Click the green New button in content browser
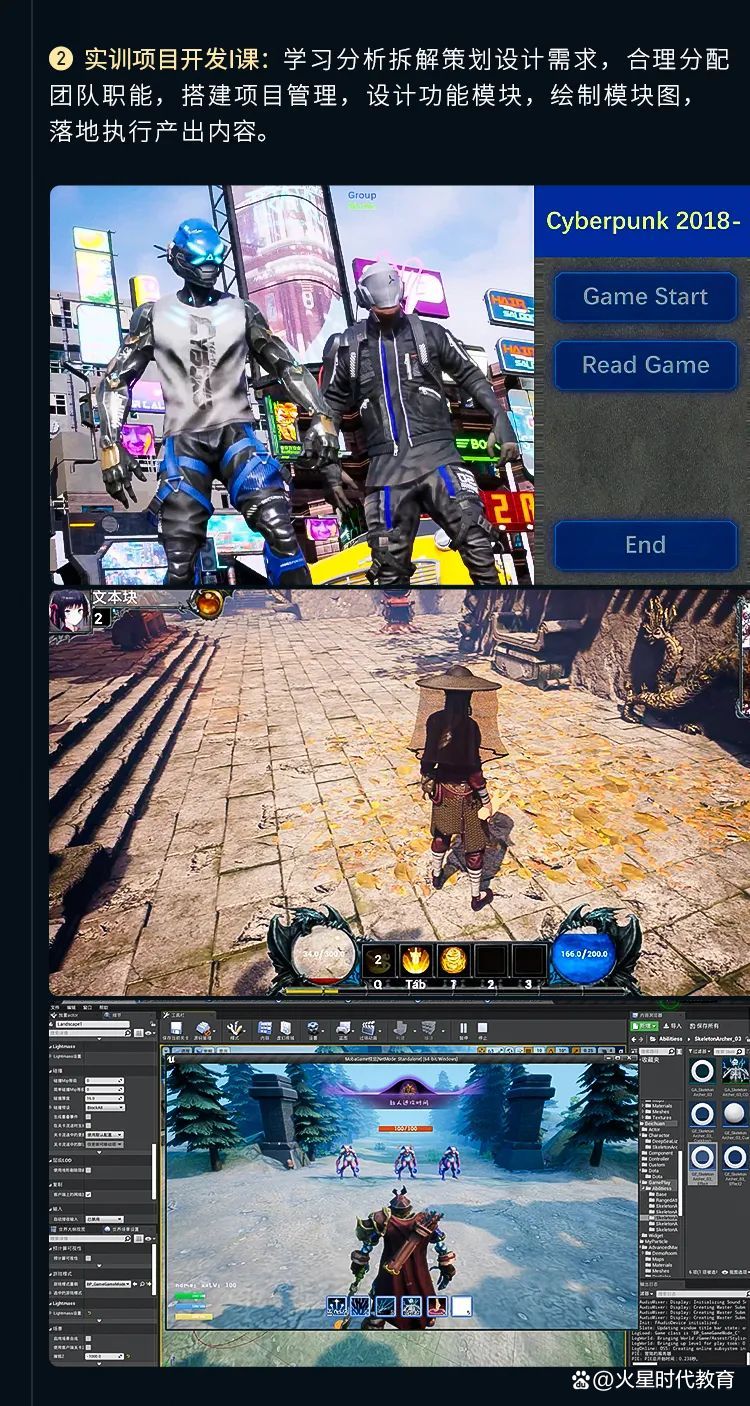The width and height of the screenshot is (750, 1406). click(644, 1025)
